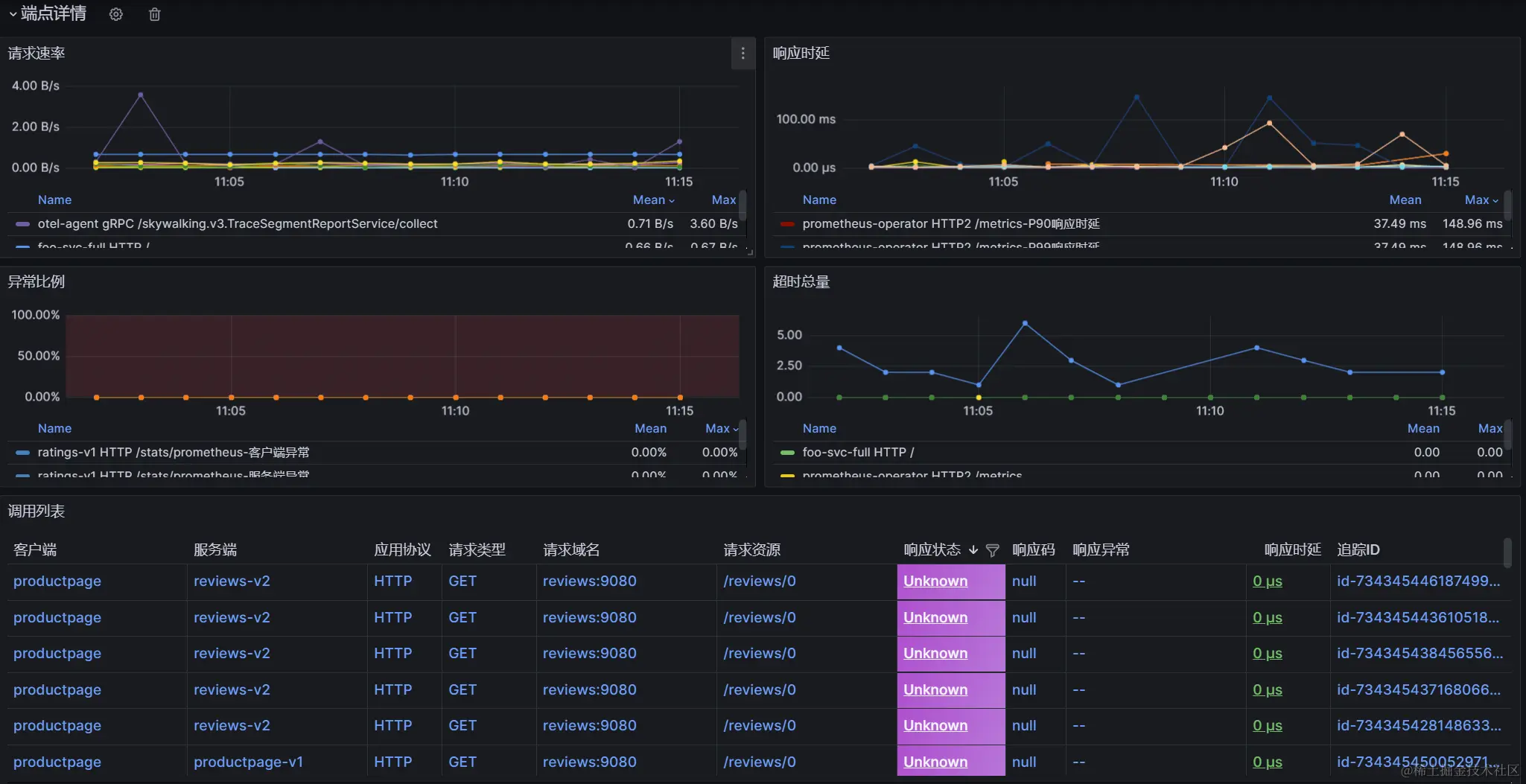1526x784 pixels.
Task: Click Mean header in 响应时延 legend
Action: 1405,200
